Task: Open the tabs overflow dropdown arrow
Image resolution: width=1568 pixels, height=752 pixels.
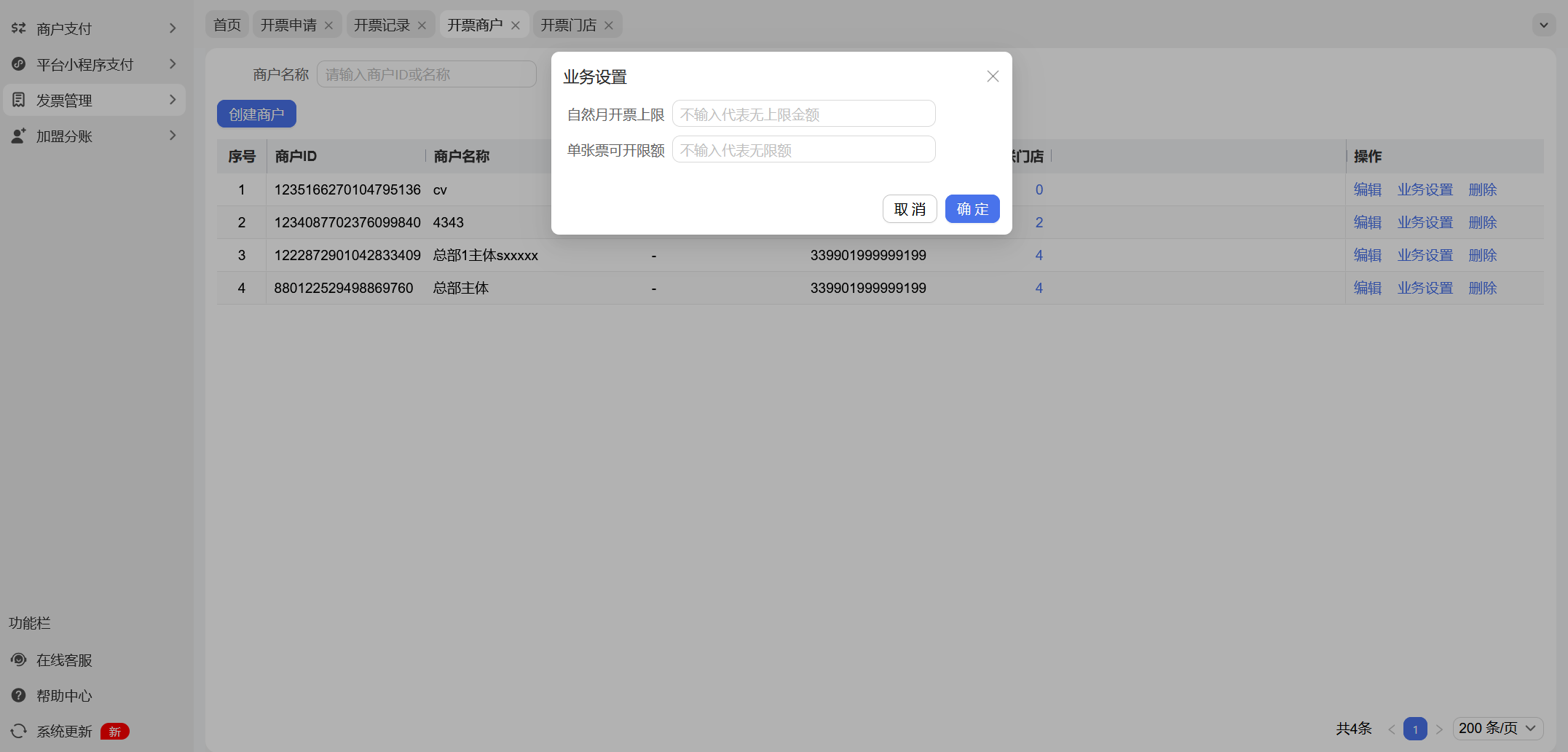Action: 1543,25
